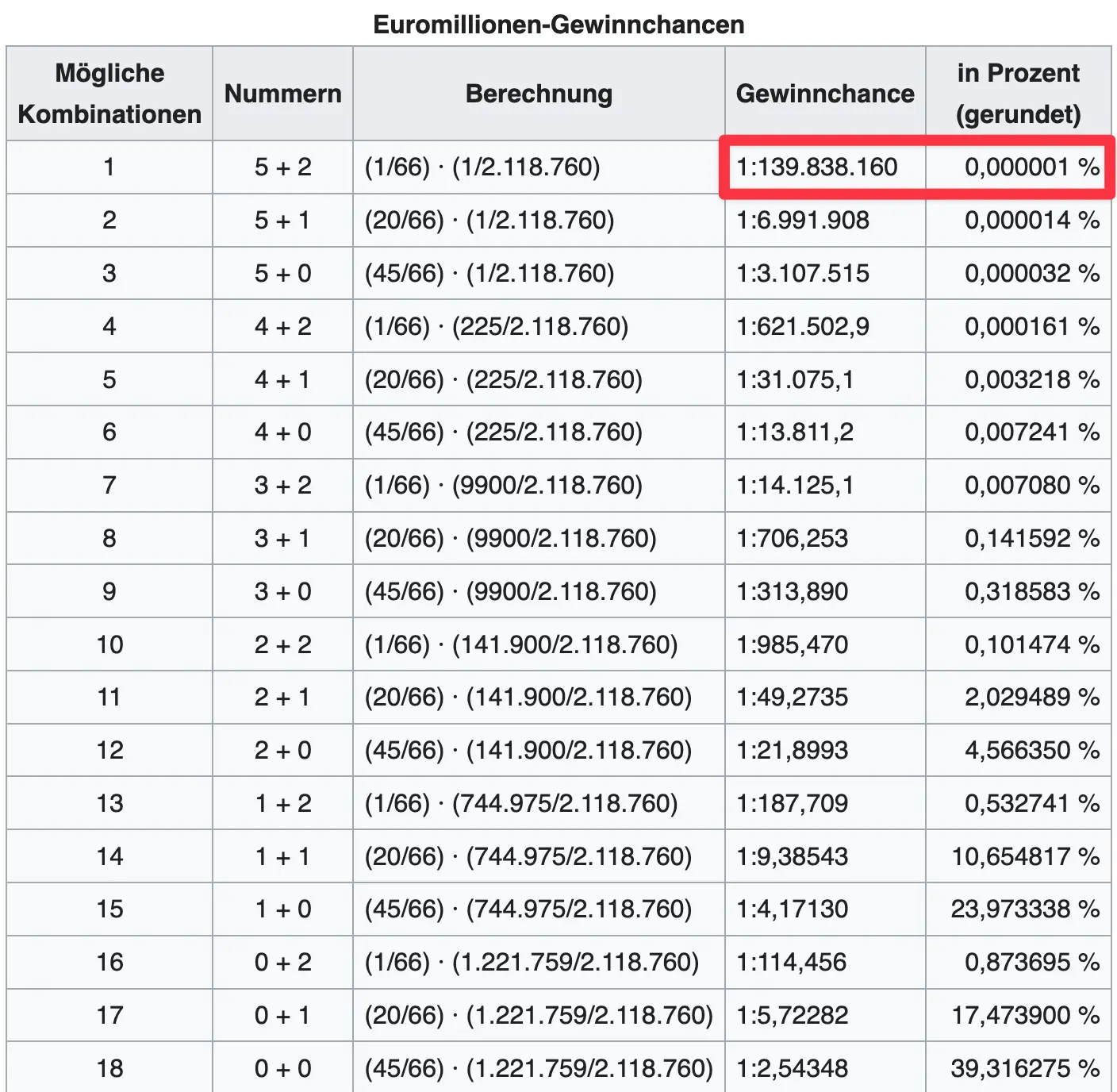The height and width of the screenshot is (1092, 1117).
Task: Click the calculation (20/66) · (141.900/2.118.760)
Action: [x=528, y=698]
